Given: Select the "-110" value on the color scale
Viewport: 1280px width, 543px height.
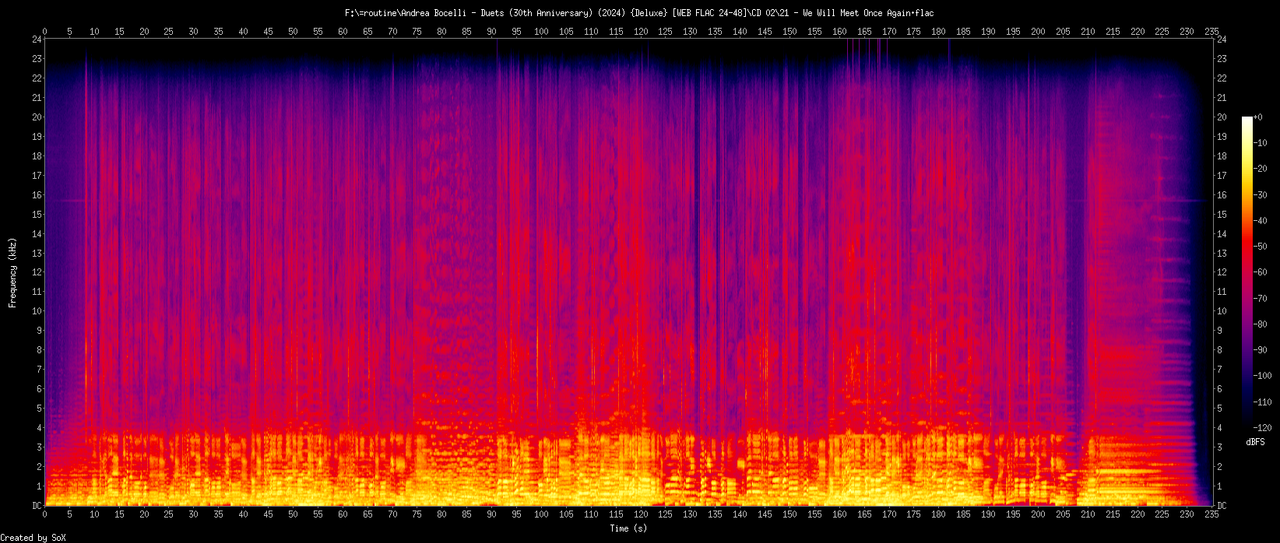Looking at the screenshot, I should click(1264, 402).
